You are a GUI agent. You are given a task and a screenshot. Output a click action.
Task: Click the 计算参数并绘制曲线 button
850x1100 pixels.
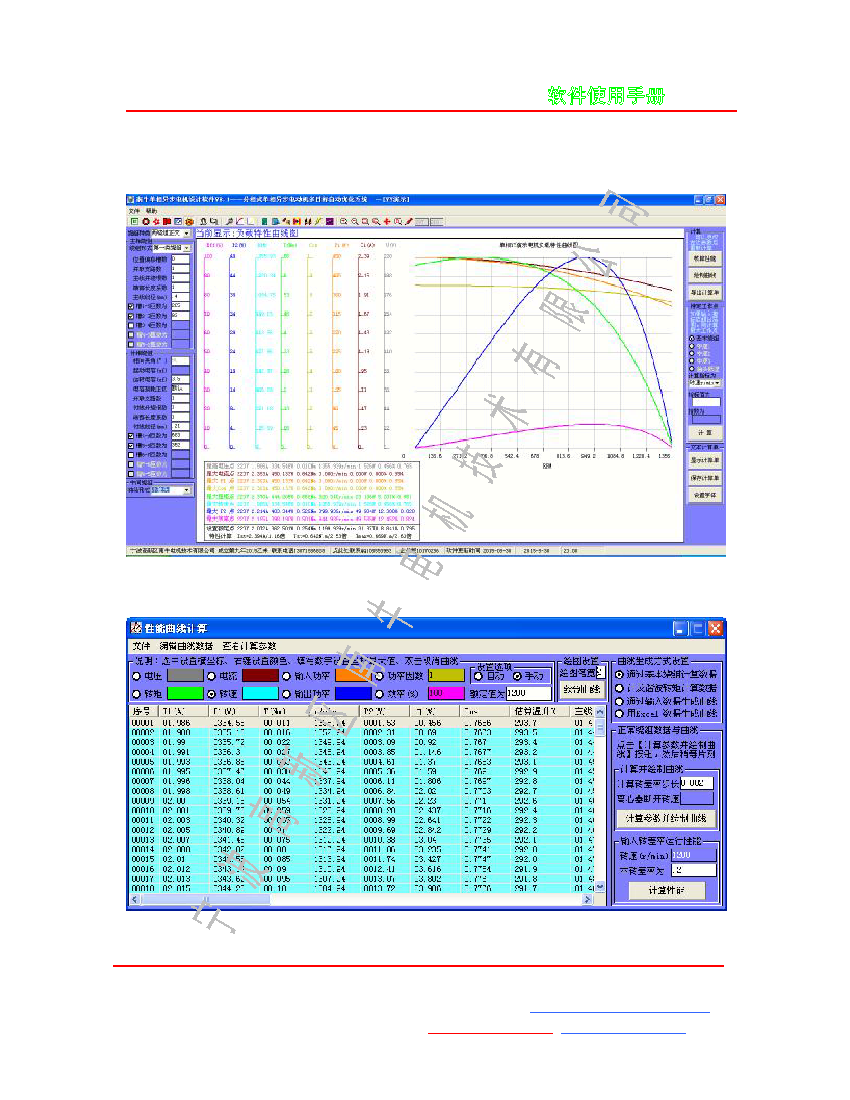(666, 818)
